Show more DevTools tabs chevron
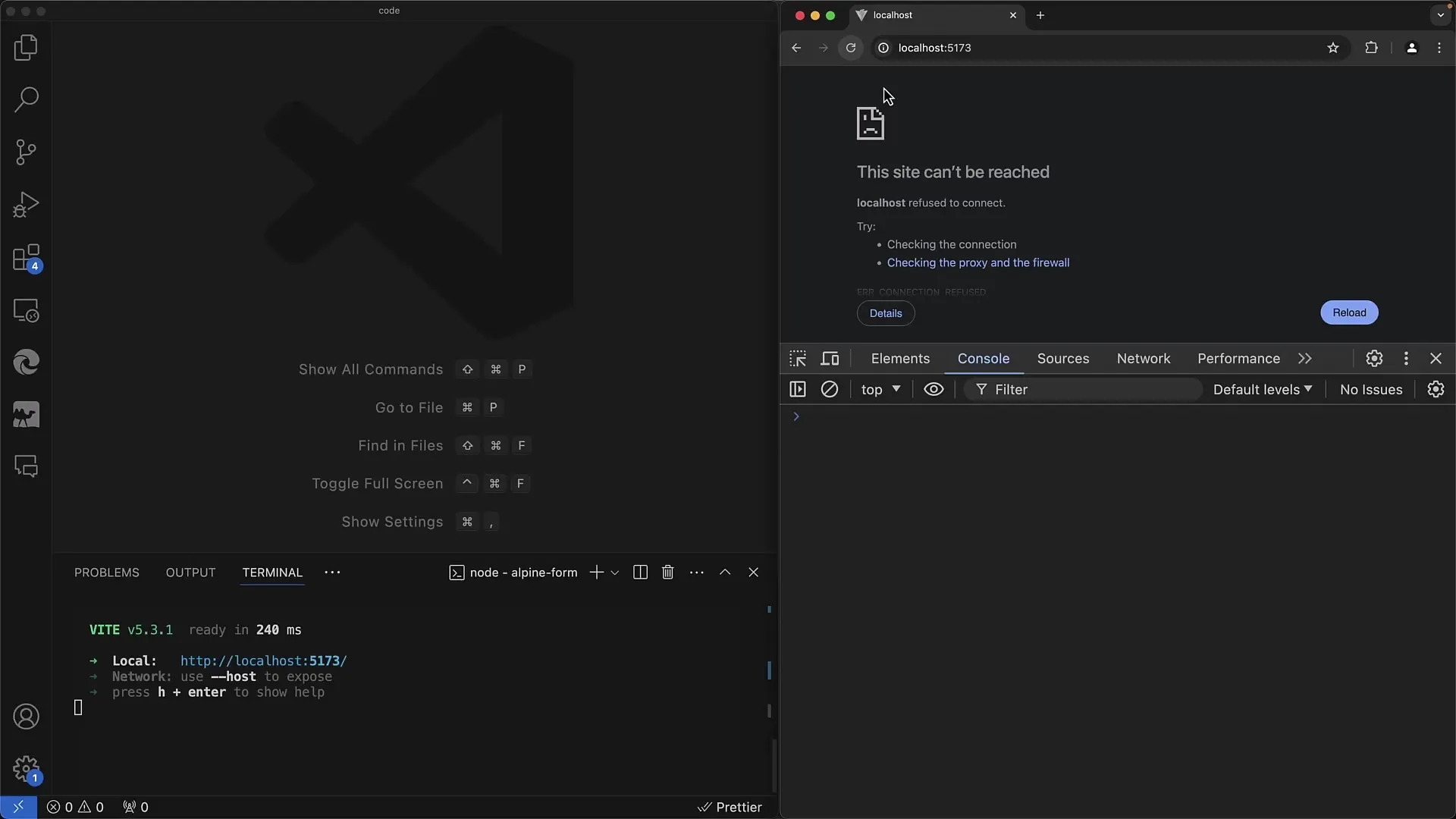Image resolution: width=1456 pixels, height=819 pixels. pos(1305,359)
